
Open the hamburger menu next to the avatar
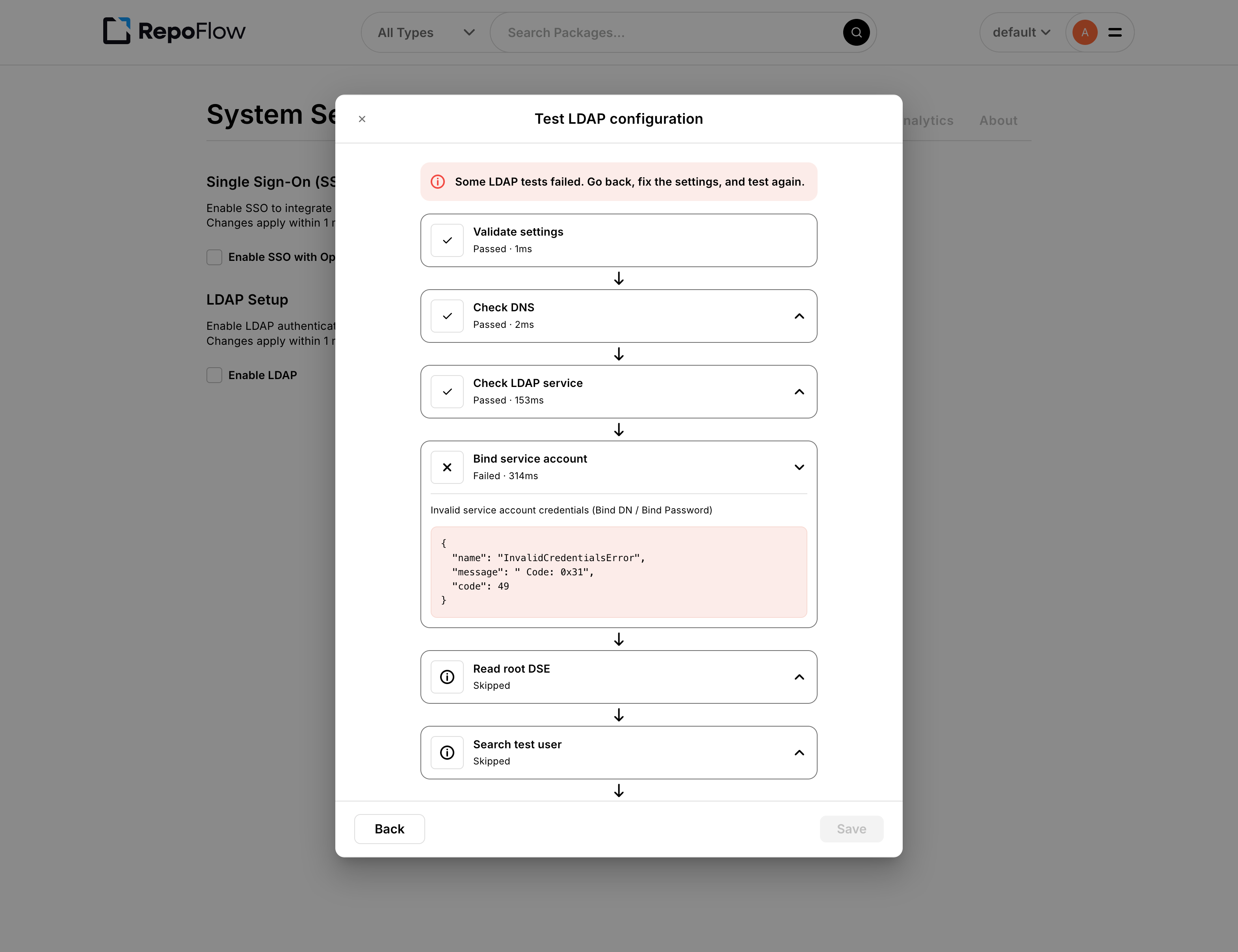1114,32
